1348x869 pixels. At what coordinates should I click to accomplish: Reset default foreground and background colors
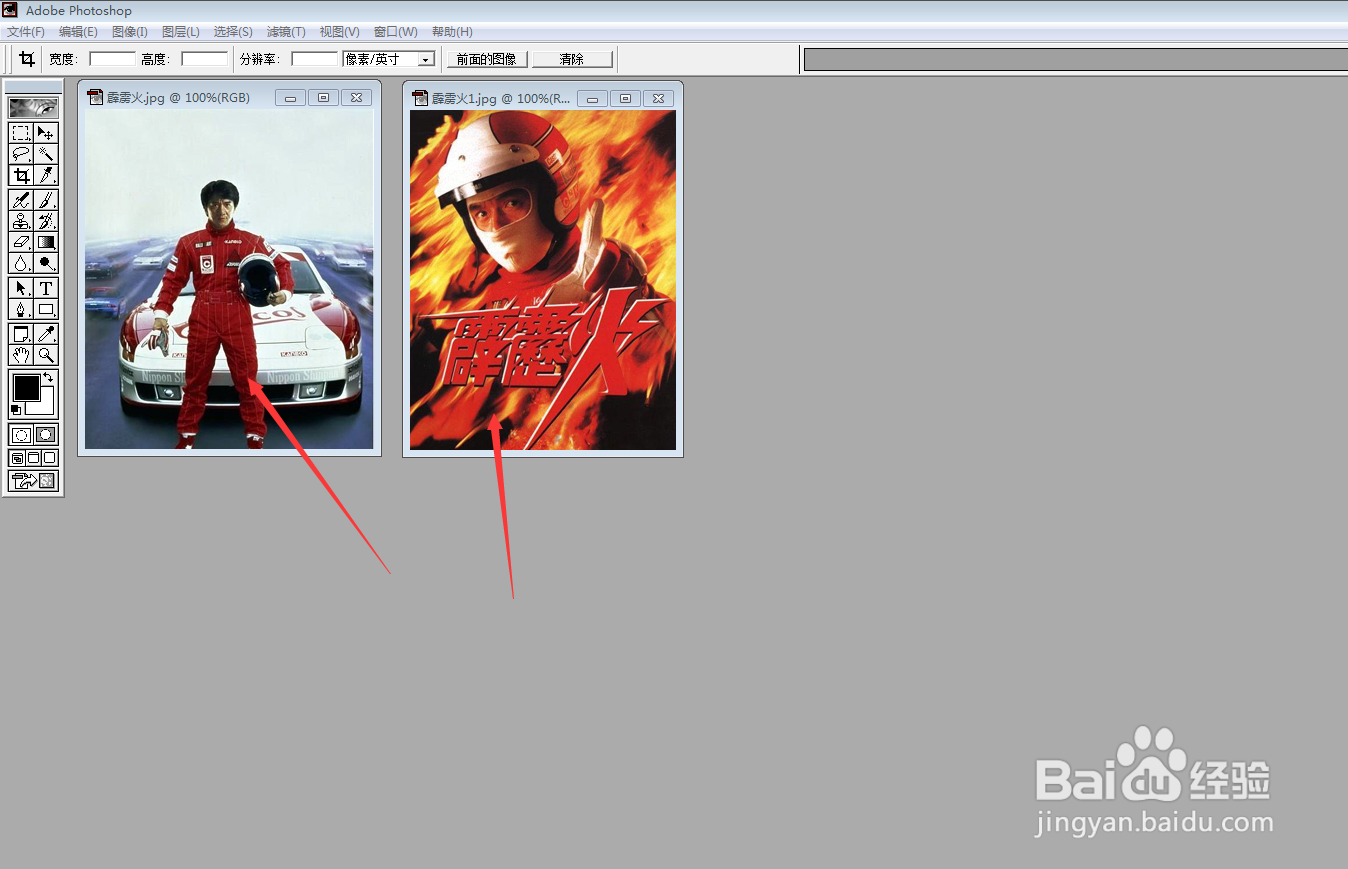(x=15, y=410)
